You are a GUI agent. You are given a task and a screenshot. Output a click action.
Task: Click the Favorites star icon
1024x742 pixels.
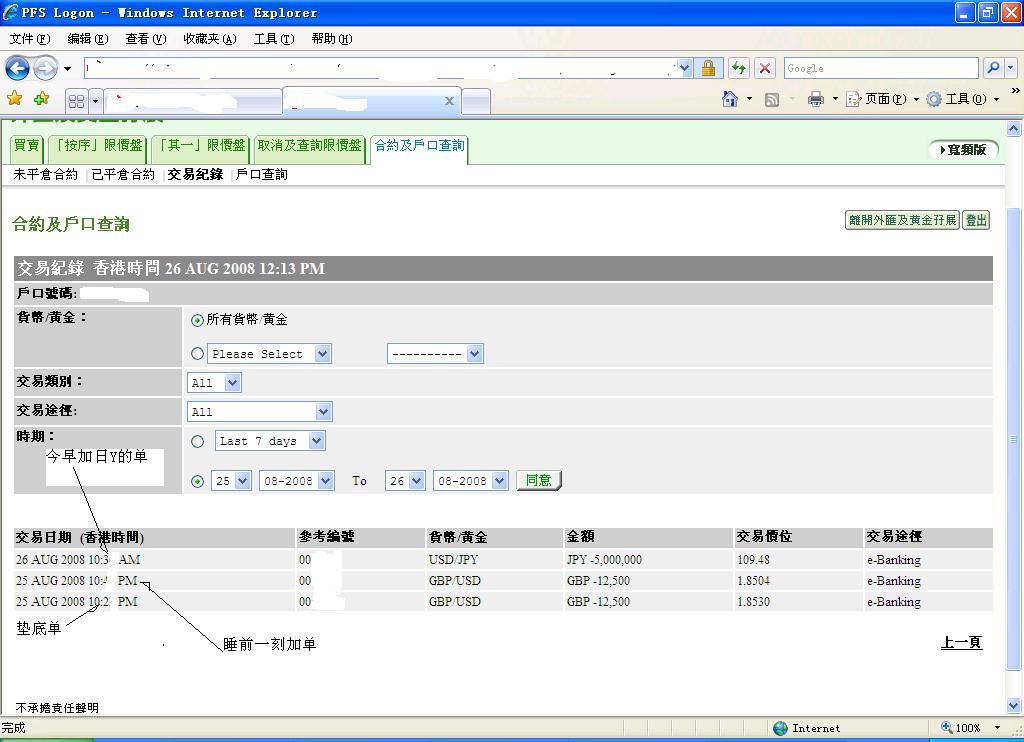14,99
